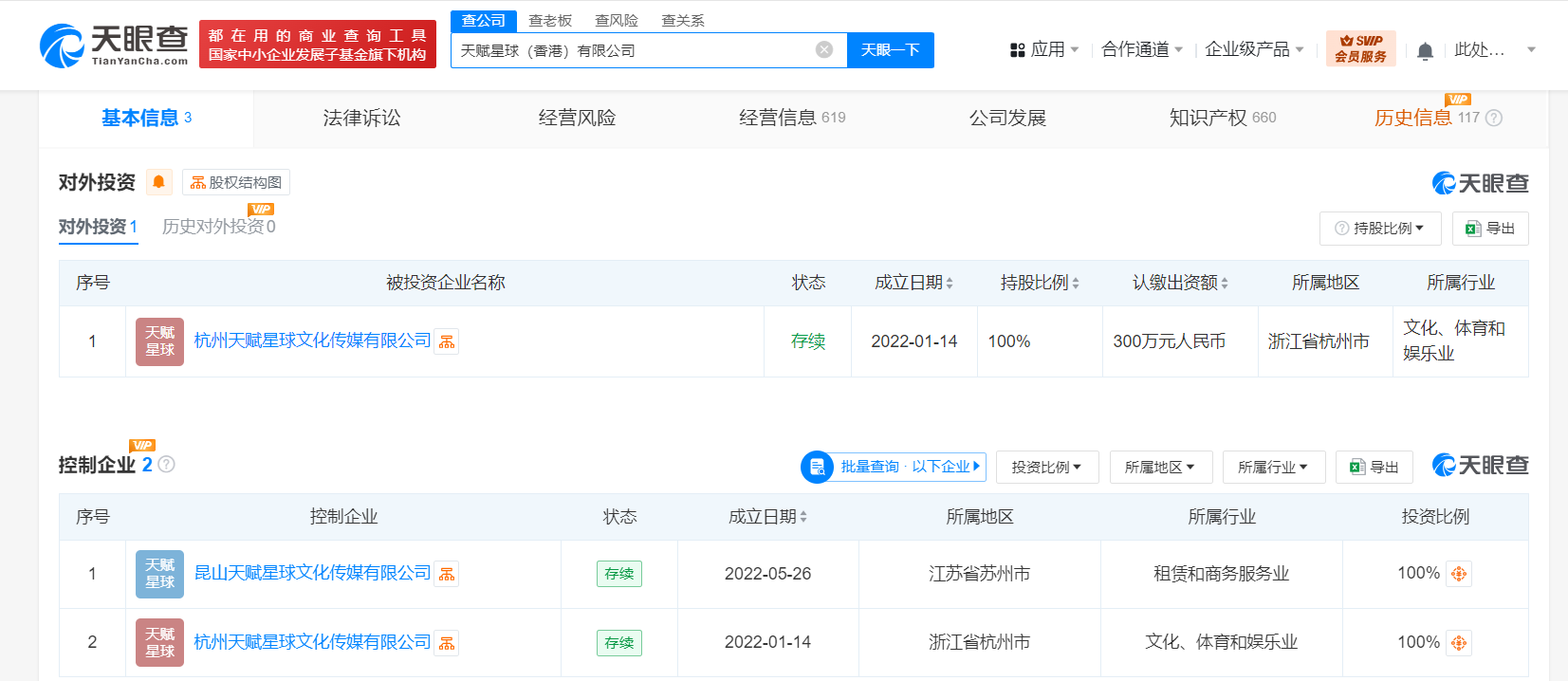Clear the search box with the X icon

click(824, 49)
